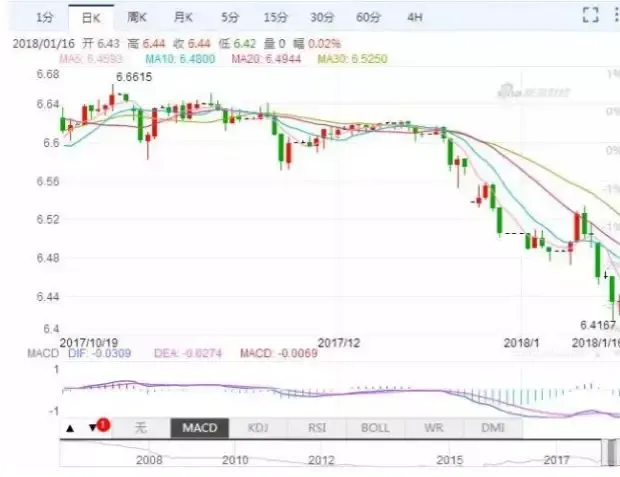620x477 pixels.
Task: Switch to the 60分 interval tab
Action: coord(368,17)
